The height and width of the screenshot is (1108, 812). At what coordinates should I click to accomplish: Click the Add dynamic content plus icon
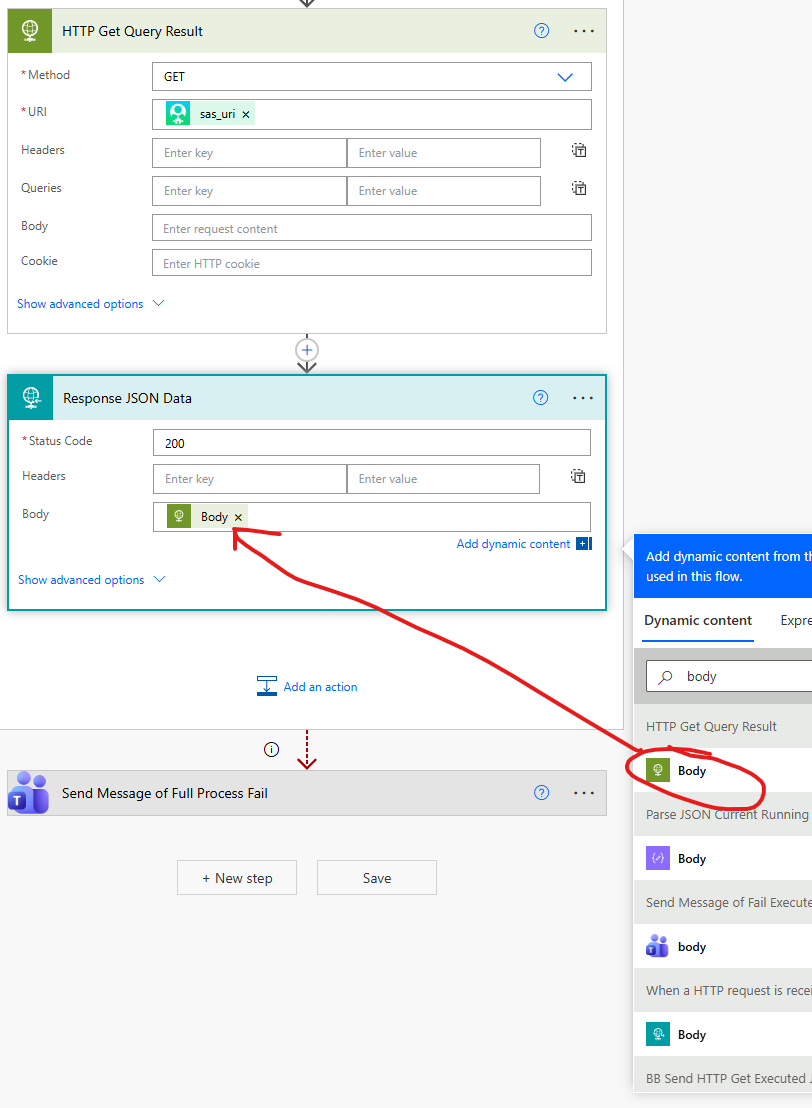coord(584,543)
